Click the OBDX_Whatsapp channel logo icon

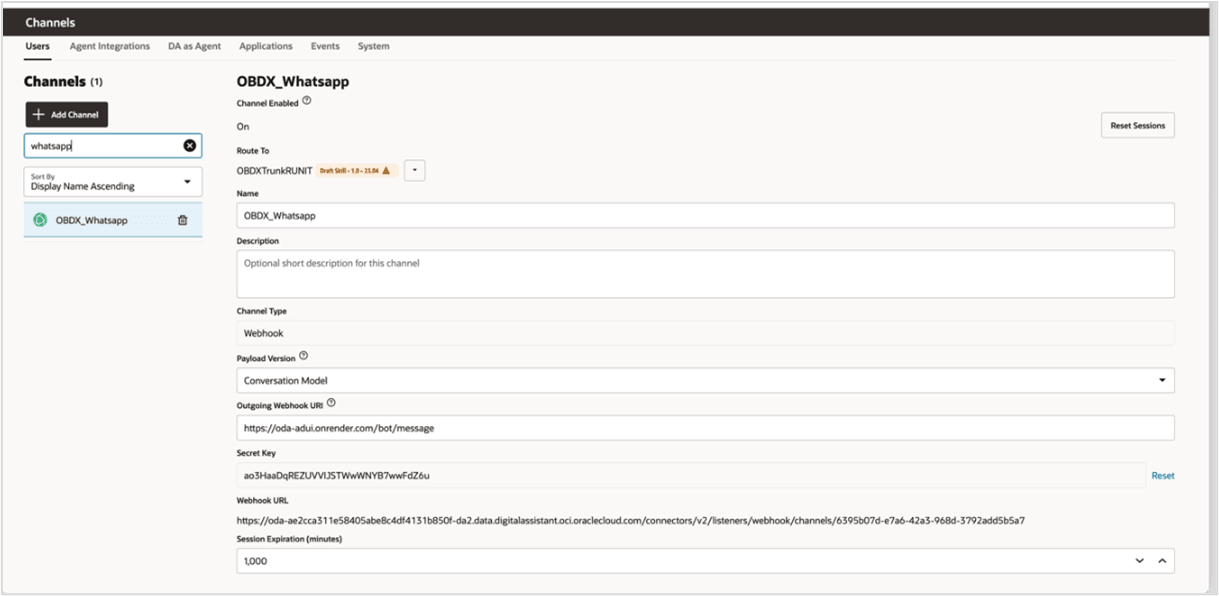pos(40,220)
